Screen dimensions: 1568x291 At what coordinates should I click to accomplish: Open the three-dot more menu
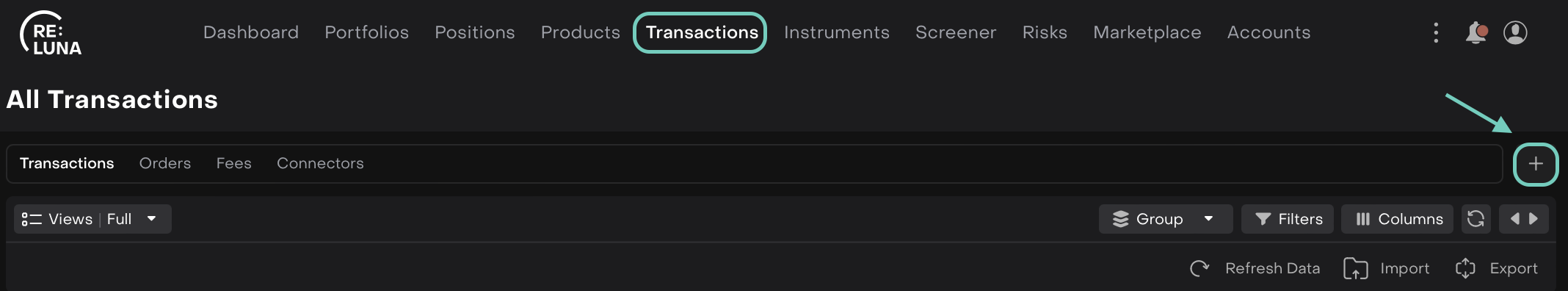1436,32
